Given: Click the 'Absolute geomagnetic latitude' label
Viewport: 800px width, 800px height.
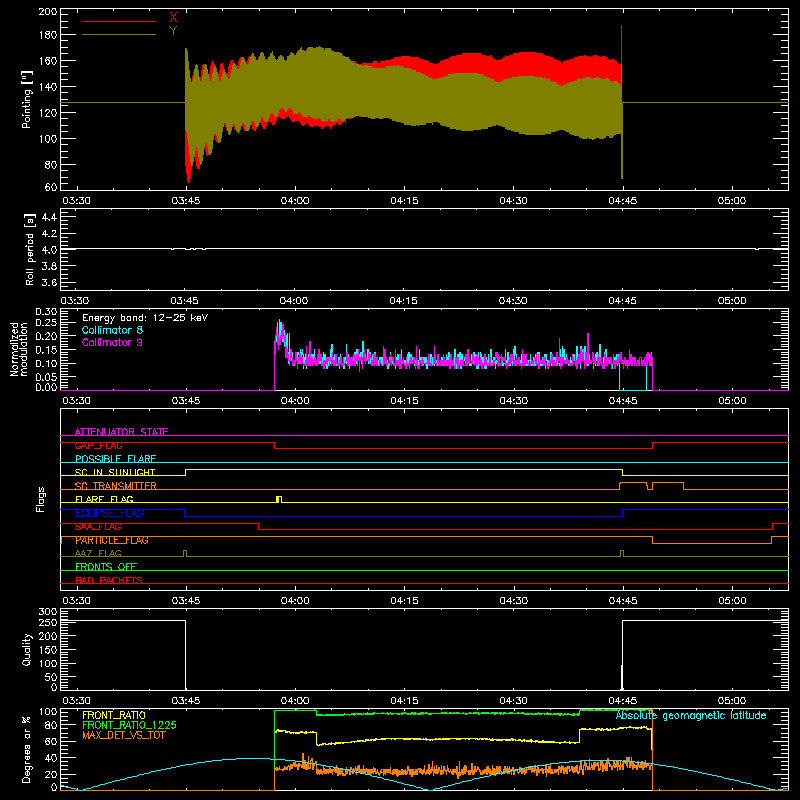Looking at the screenshot, I should (x=691, y=715).
